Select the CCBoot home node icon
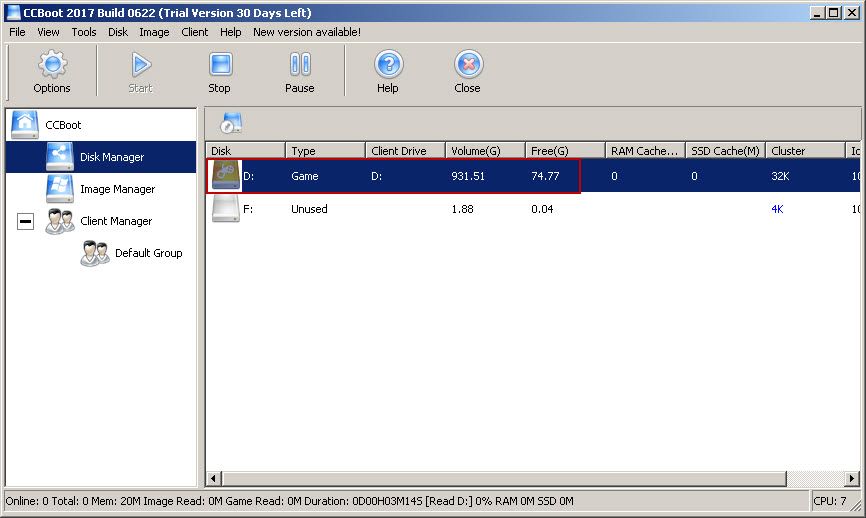 click(25, 124)
